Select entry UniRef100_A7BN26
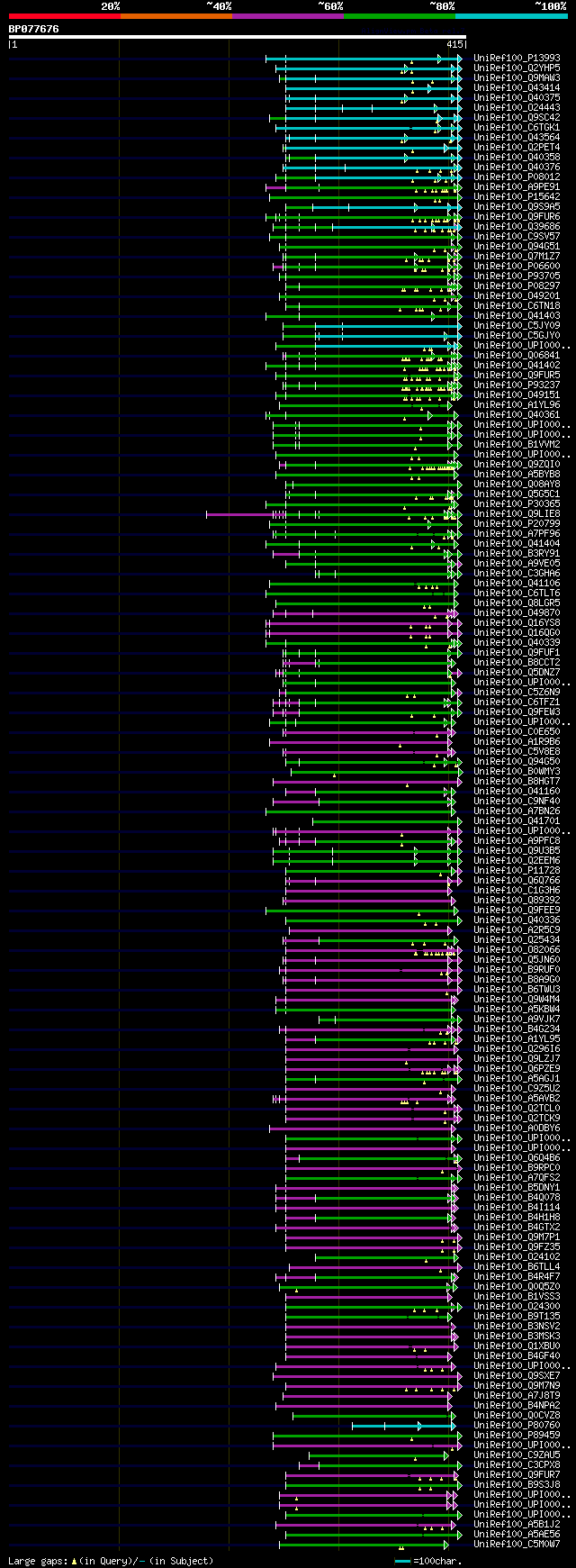Image resolution: width=576 pixels, height=1568 pixels. [x=517, y=811]
